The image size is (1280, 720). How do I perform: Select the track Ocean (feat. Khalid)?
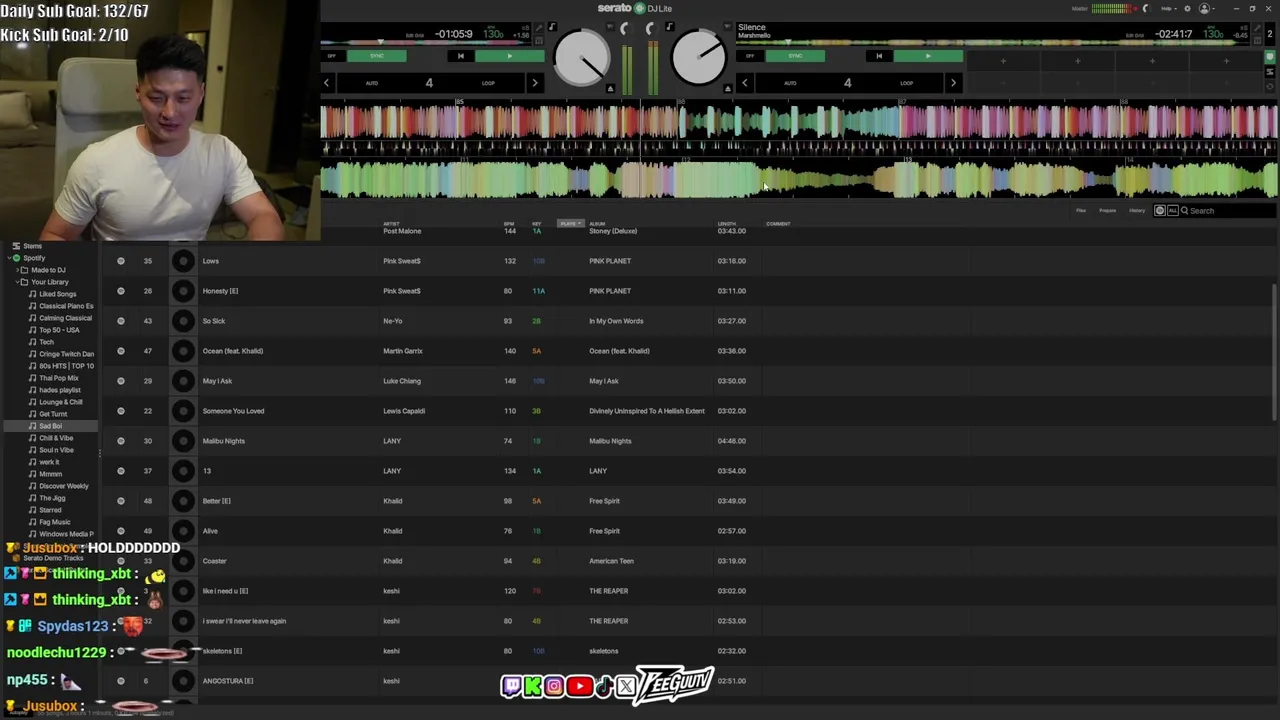click(232, 351)
